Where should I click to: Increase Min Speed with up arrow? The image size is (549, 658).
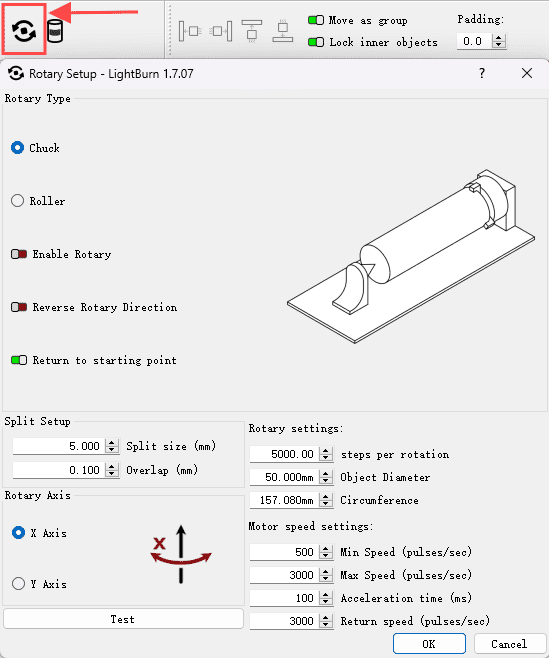(x=326, y=548)
